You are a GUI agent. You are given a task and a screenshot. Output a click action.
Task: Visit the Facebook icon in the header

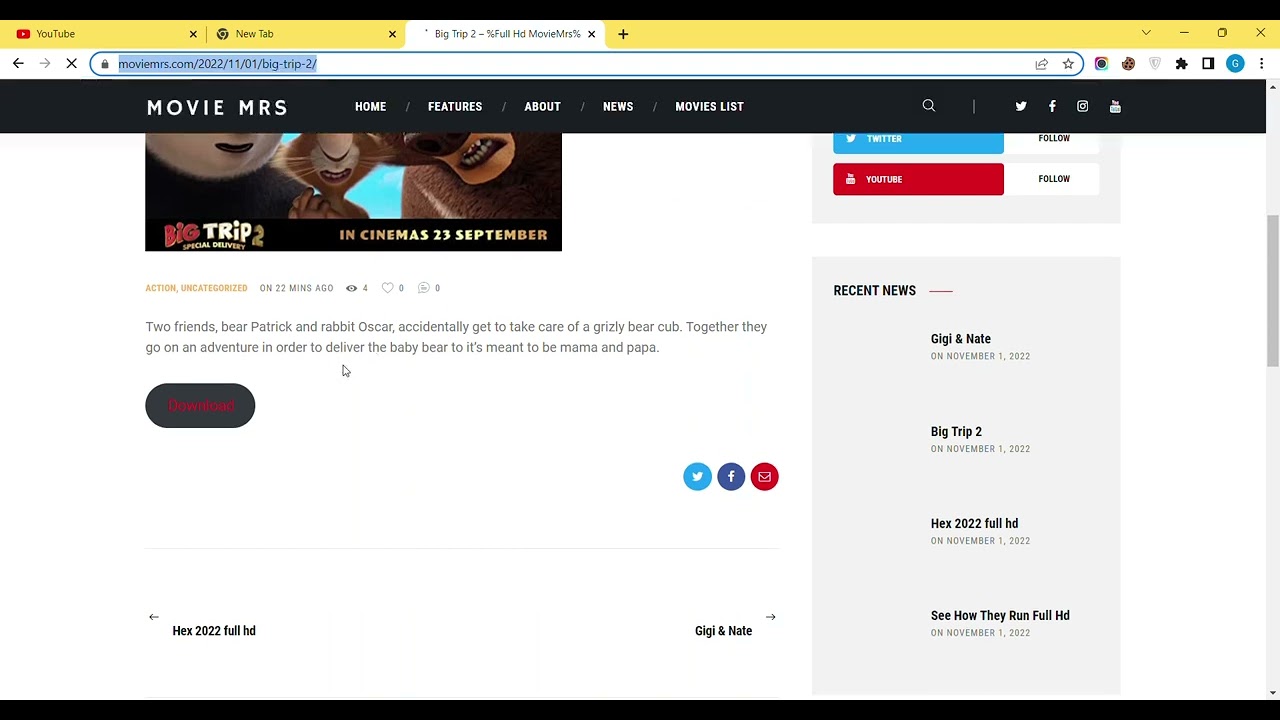(1052, 106)
